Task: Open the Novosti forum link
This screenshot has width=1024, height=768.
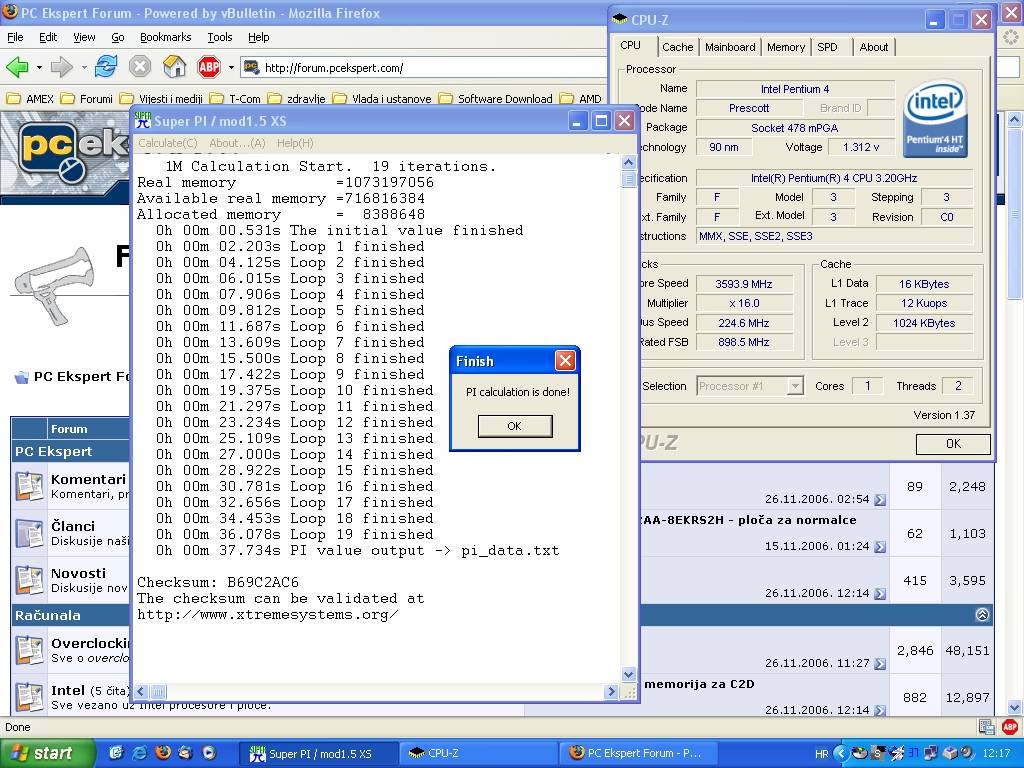Action: point(78,573)
